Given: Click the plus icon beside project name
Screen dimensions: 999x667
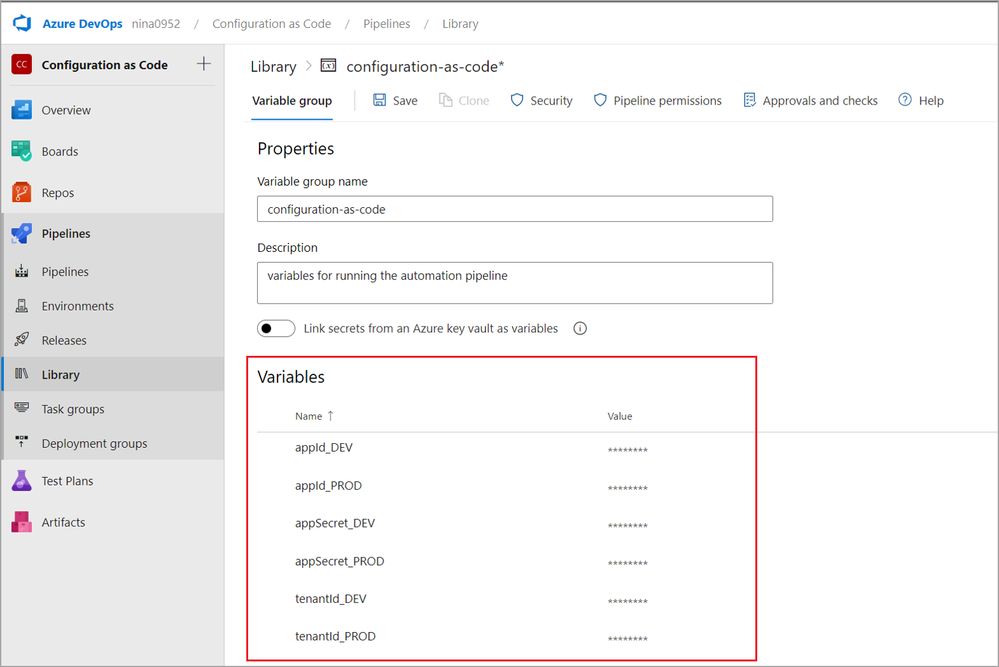Looking at the screenshot, I should (204, 64).
